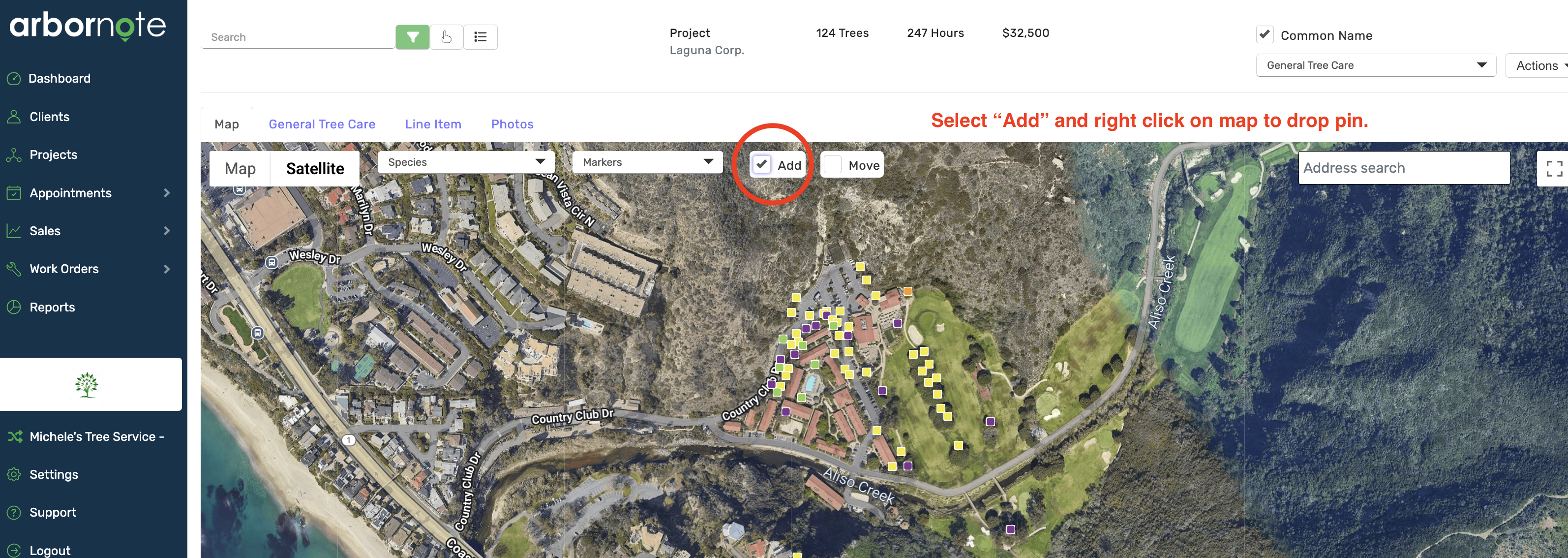Switch to the Line Item tab
Image resolution: width=1568 pixels, height=558 pixels.
(x=433, y=124)
